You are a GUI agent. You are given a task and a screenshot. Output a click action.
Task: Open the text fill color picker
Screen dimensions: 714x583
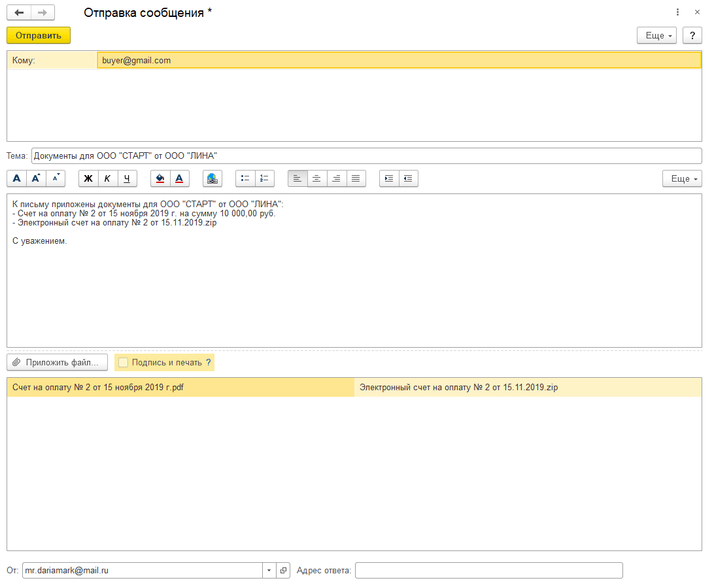159,179
